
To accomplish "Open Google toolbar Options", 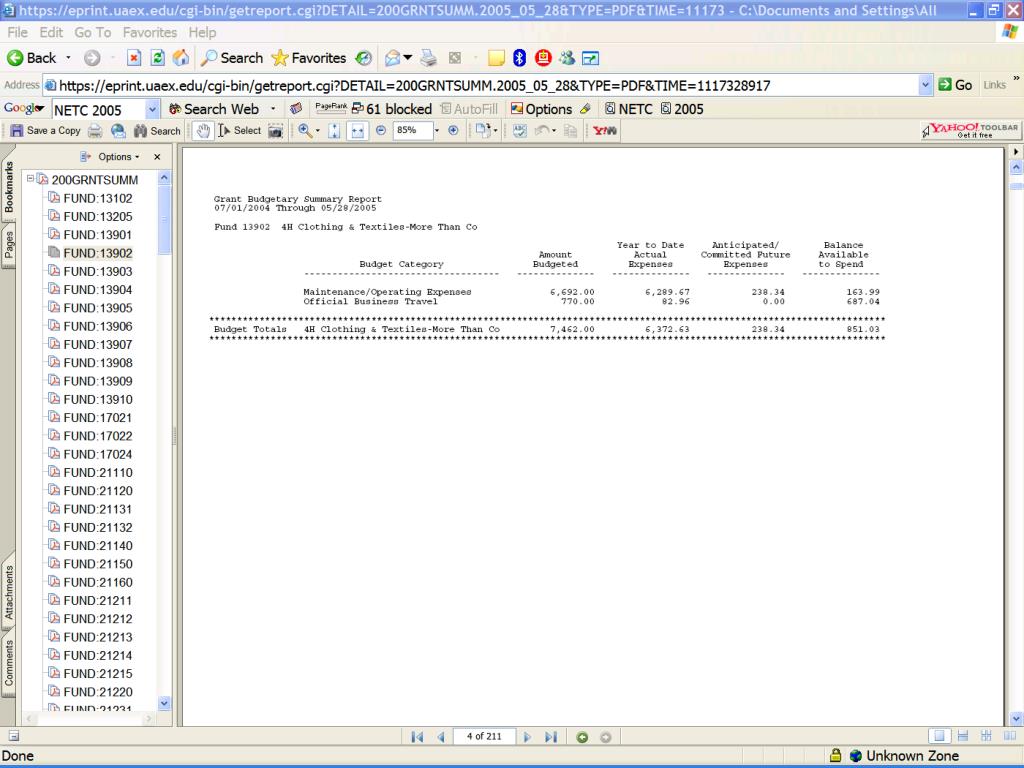I will pyautogui.click(x=541, y=109).
